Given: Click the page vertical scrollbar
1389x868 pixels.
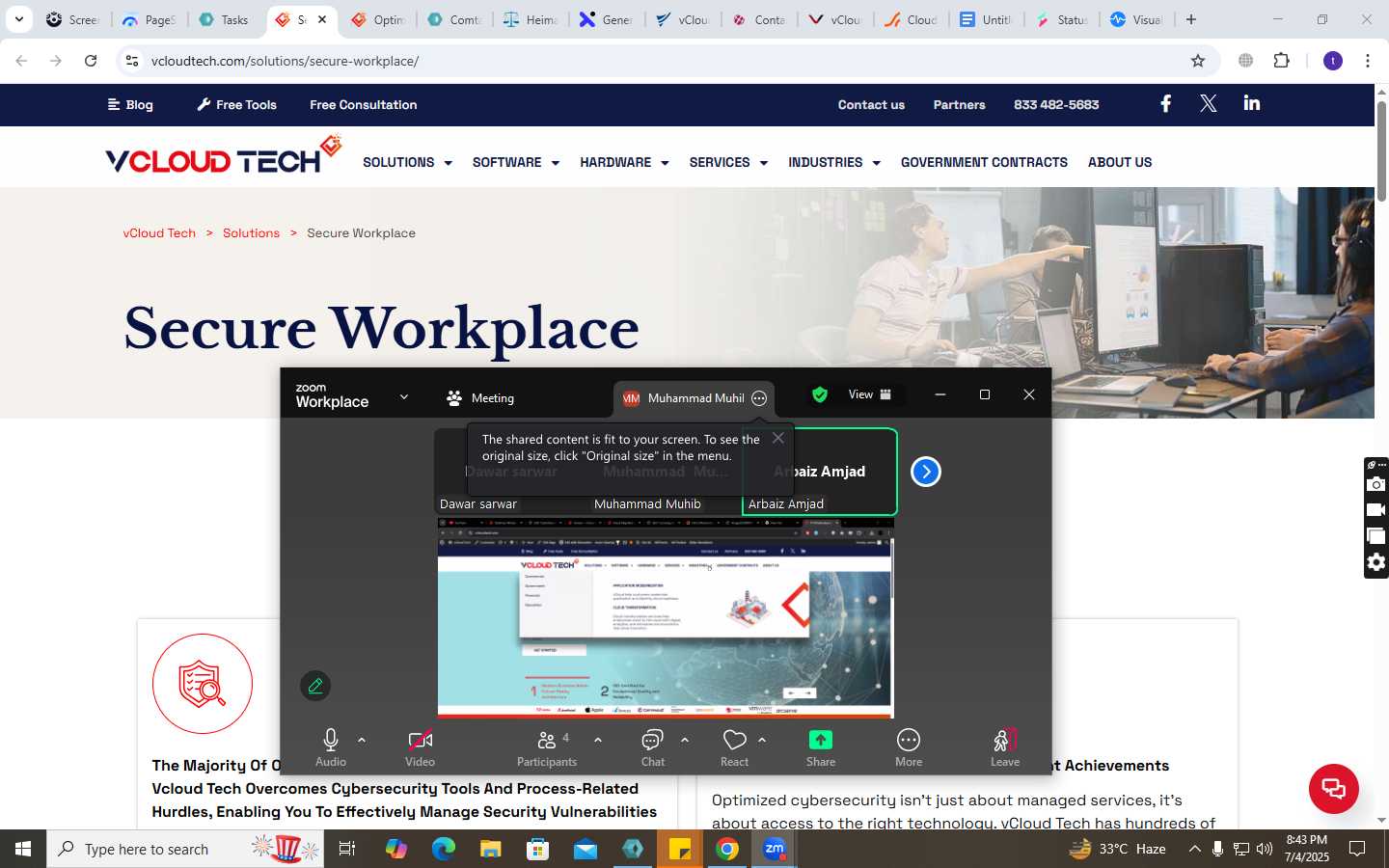Looking at the screenshot, I should pos(1381,149).
